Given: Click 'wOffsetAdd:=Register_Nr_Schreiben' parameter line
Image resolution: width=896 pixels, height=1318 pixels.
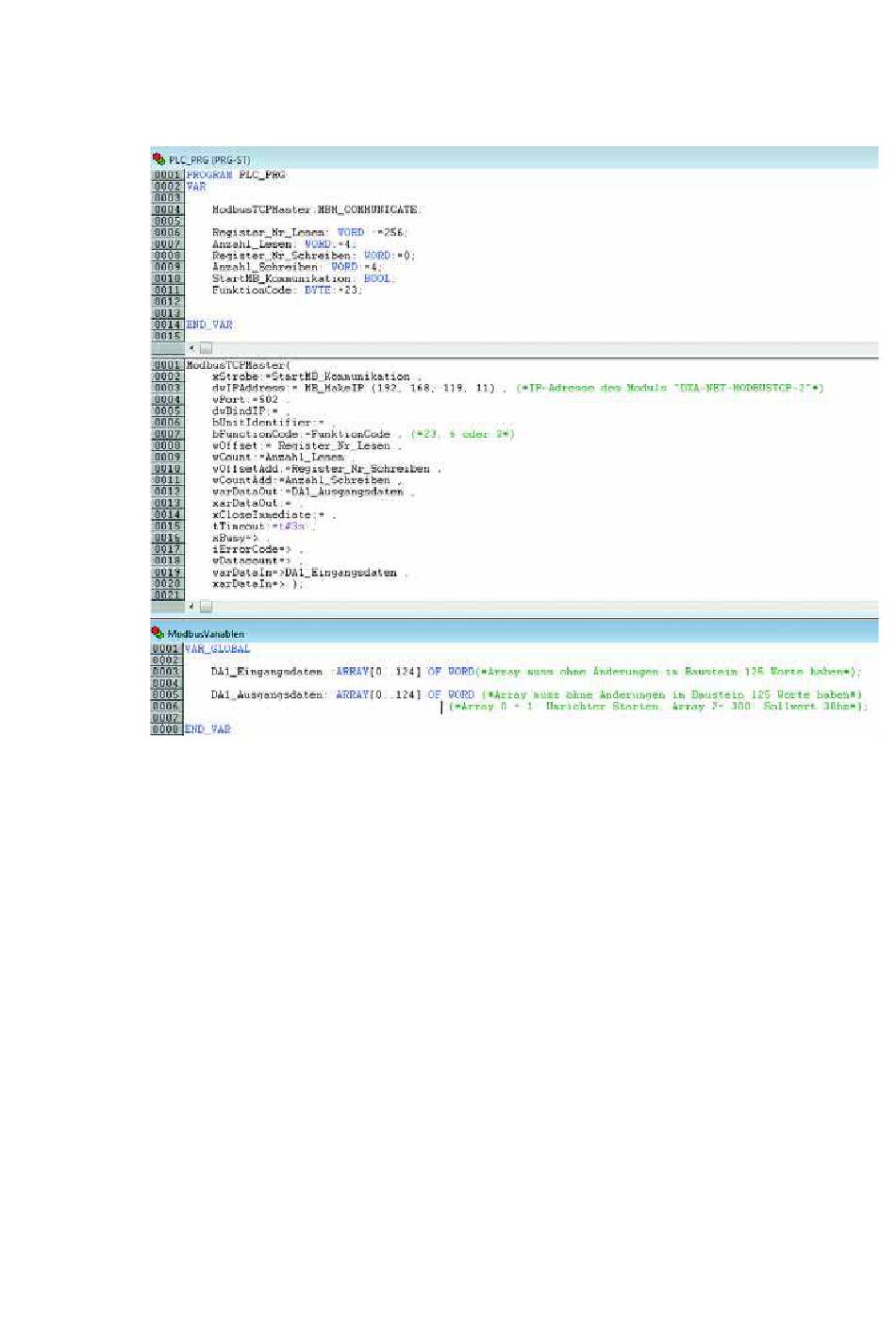Looking at the screenshot, I should [327, 469].
